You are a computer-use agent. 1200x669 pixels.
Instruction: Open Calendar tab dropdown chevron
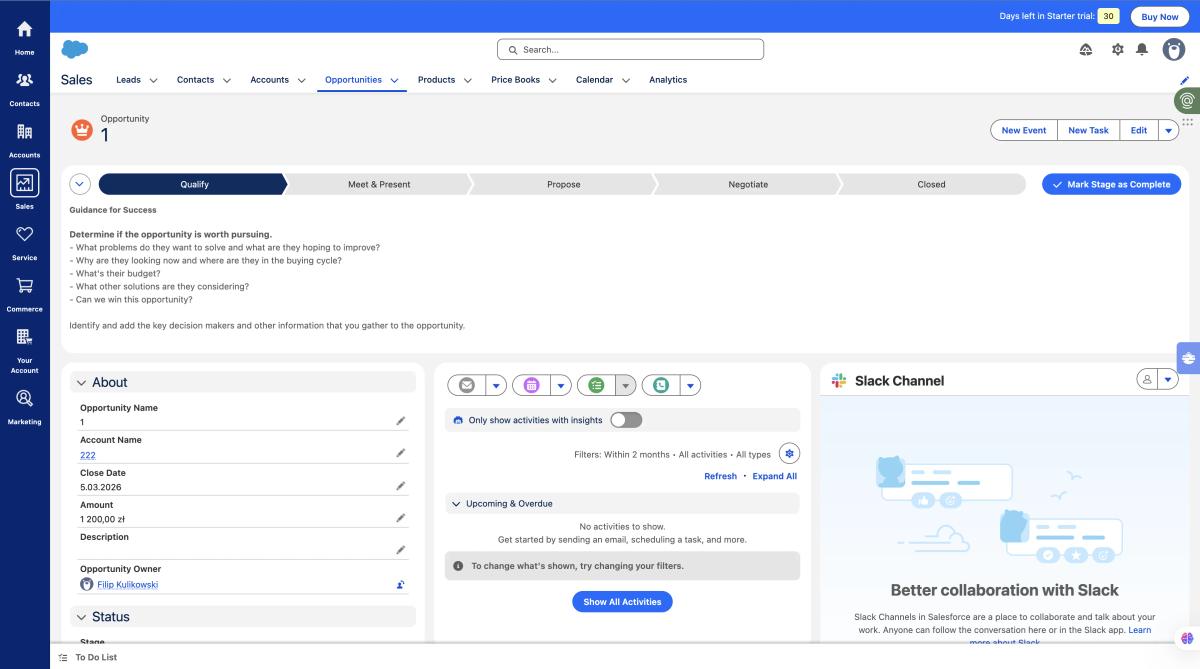coord(625,80)
